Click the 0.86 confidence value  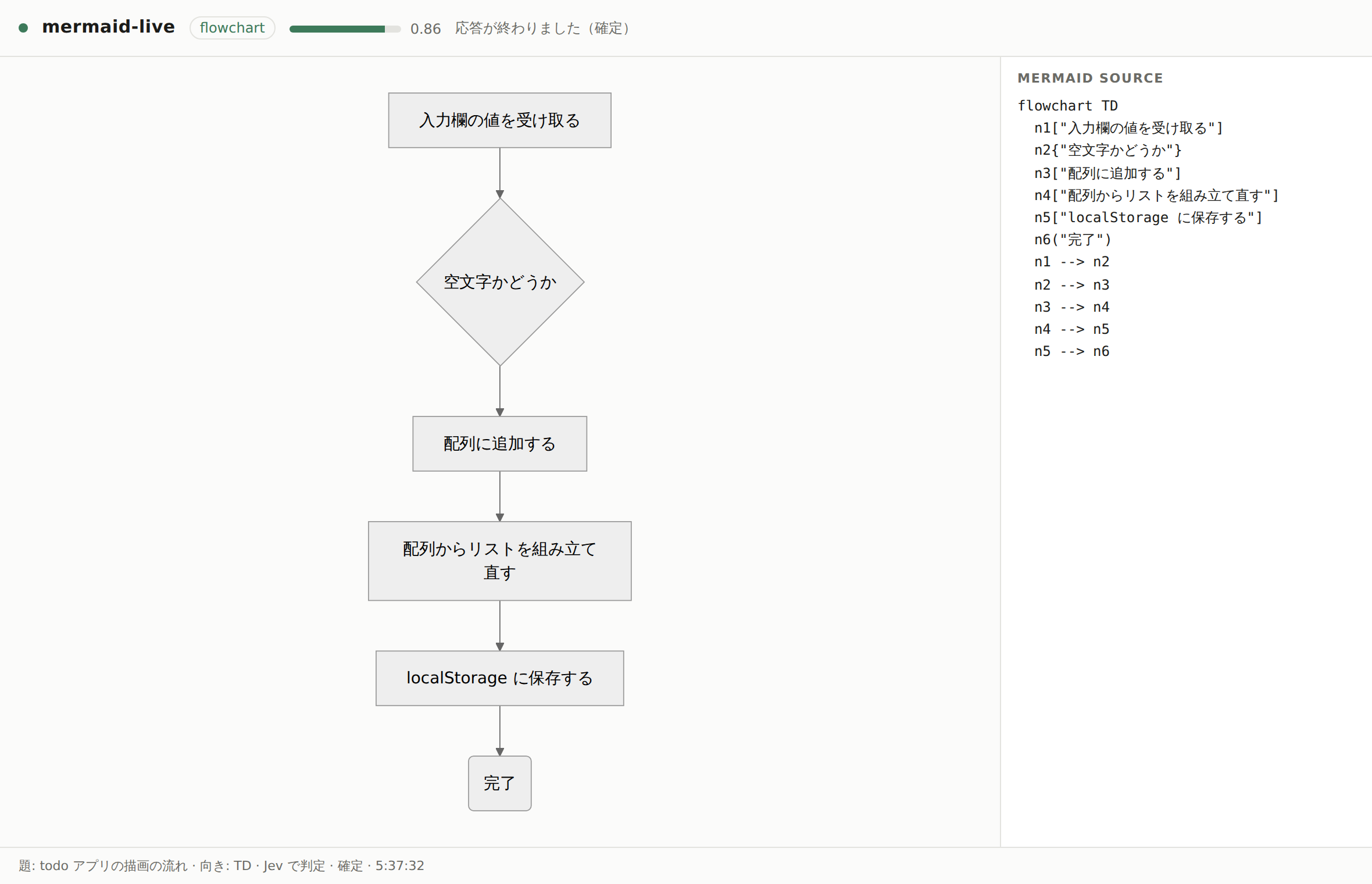point(426,28)
